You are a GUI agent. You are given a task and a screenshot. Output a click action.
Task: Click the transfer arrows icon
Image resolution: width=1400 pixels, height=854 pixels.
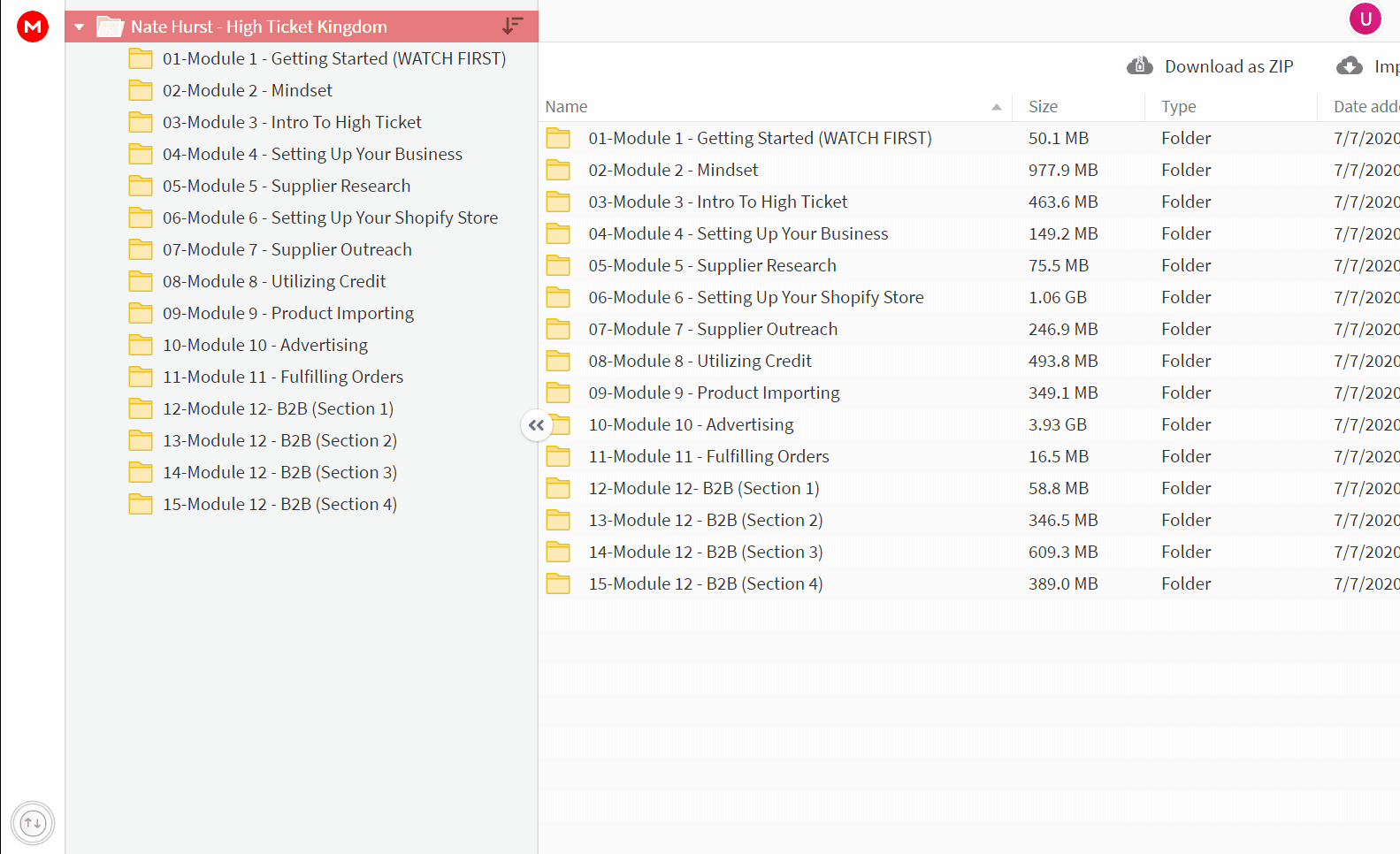click(x=33, y=823)
